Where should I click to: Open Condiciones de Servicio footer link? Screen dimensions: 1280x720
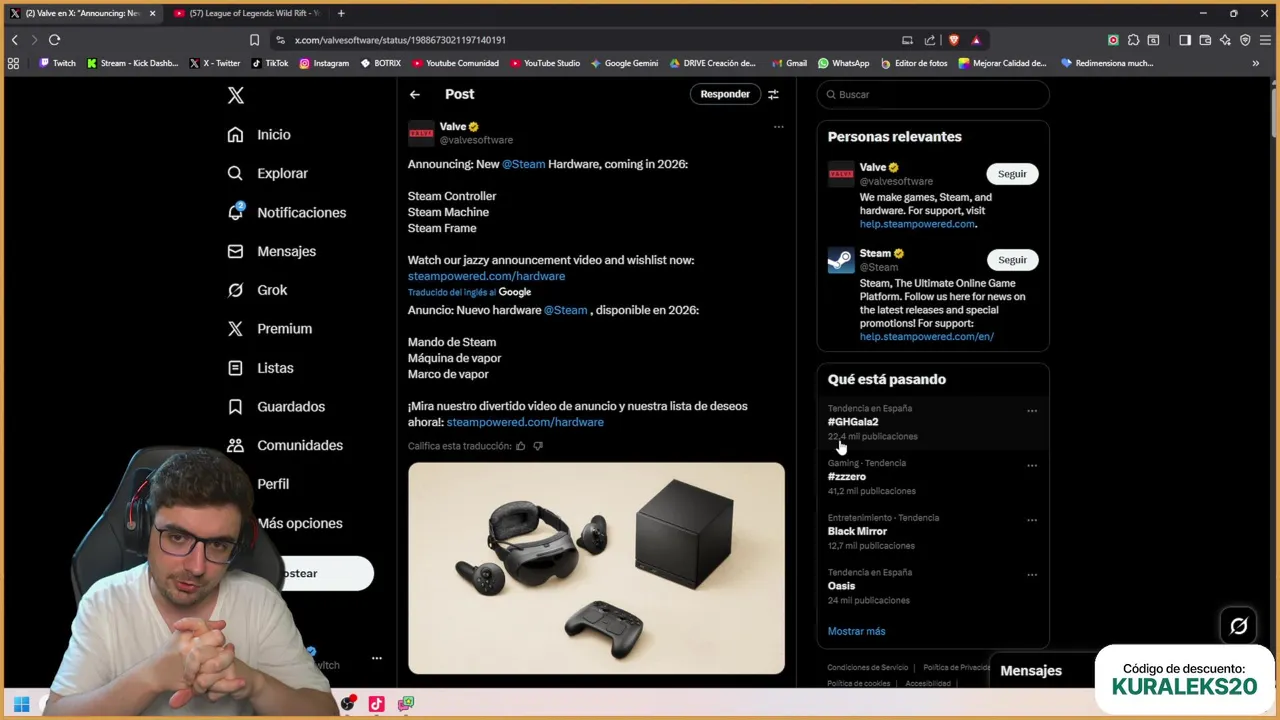click(867, 667)
